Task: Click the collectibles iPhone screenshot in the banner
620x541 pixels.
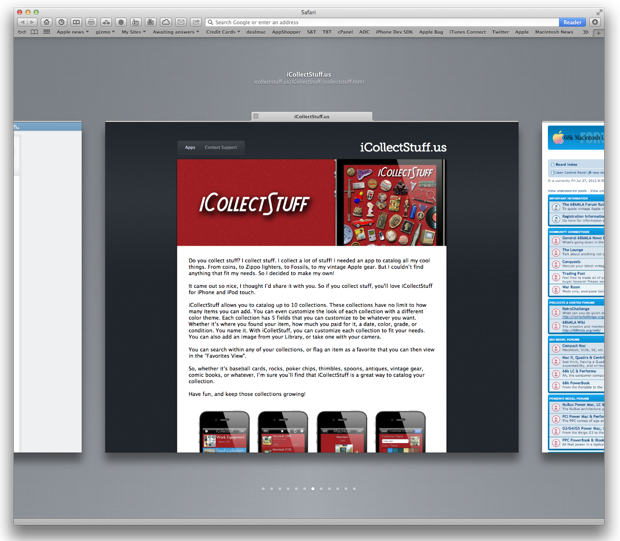Action: (391, 202)
